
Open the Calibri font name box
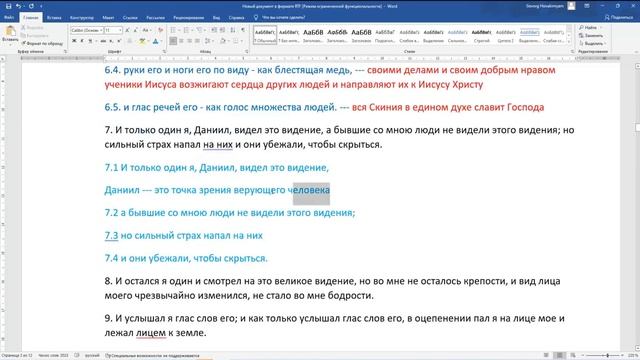[87, 30]
